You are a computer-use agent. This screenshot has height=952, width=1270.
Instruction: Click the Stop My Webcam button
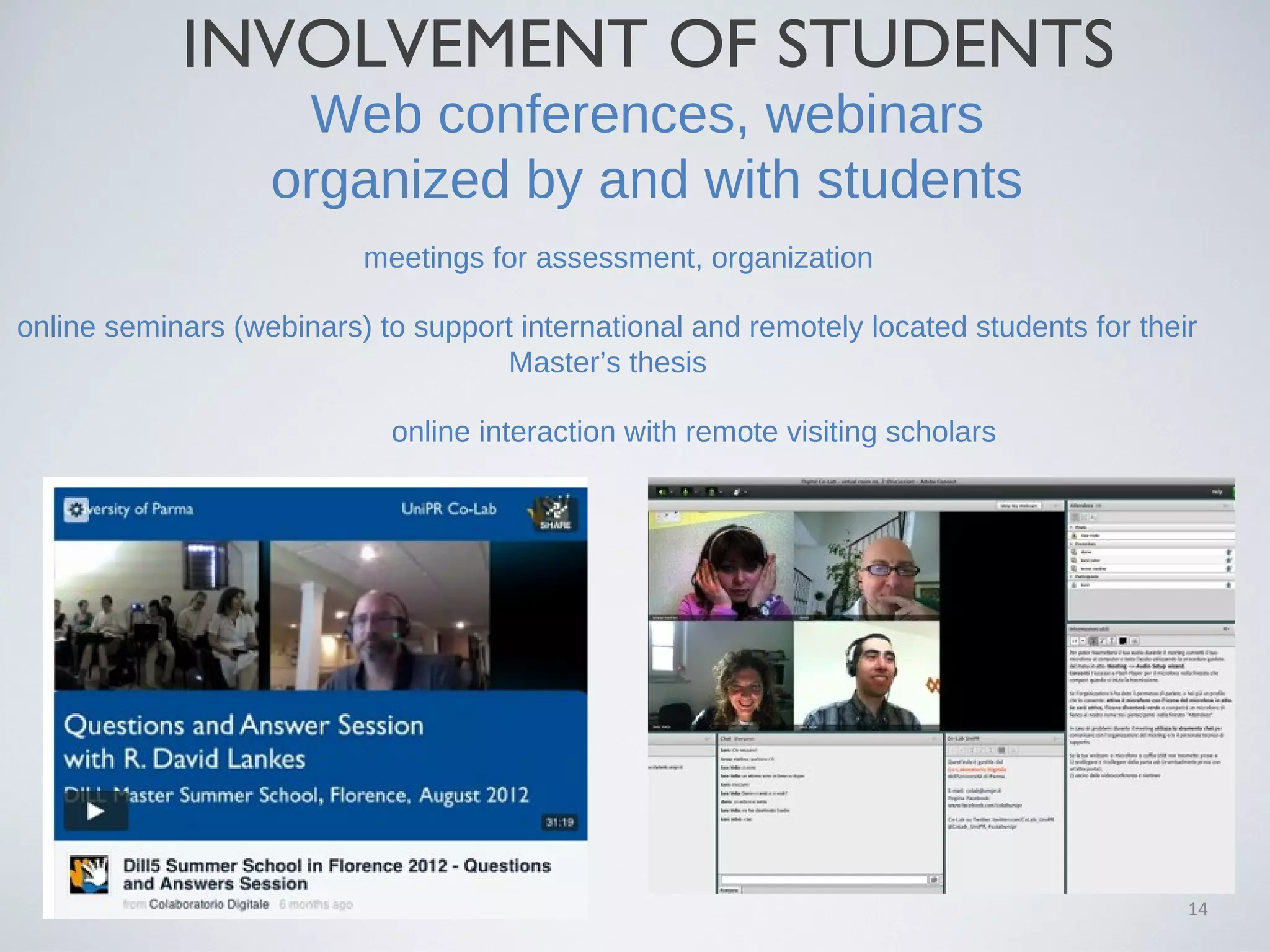pyautogui.click(x=1019, y=506)
